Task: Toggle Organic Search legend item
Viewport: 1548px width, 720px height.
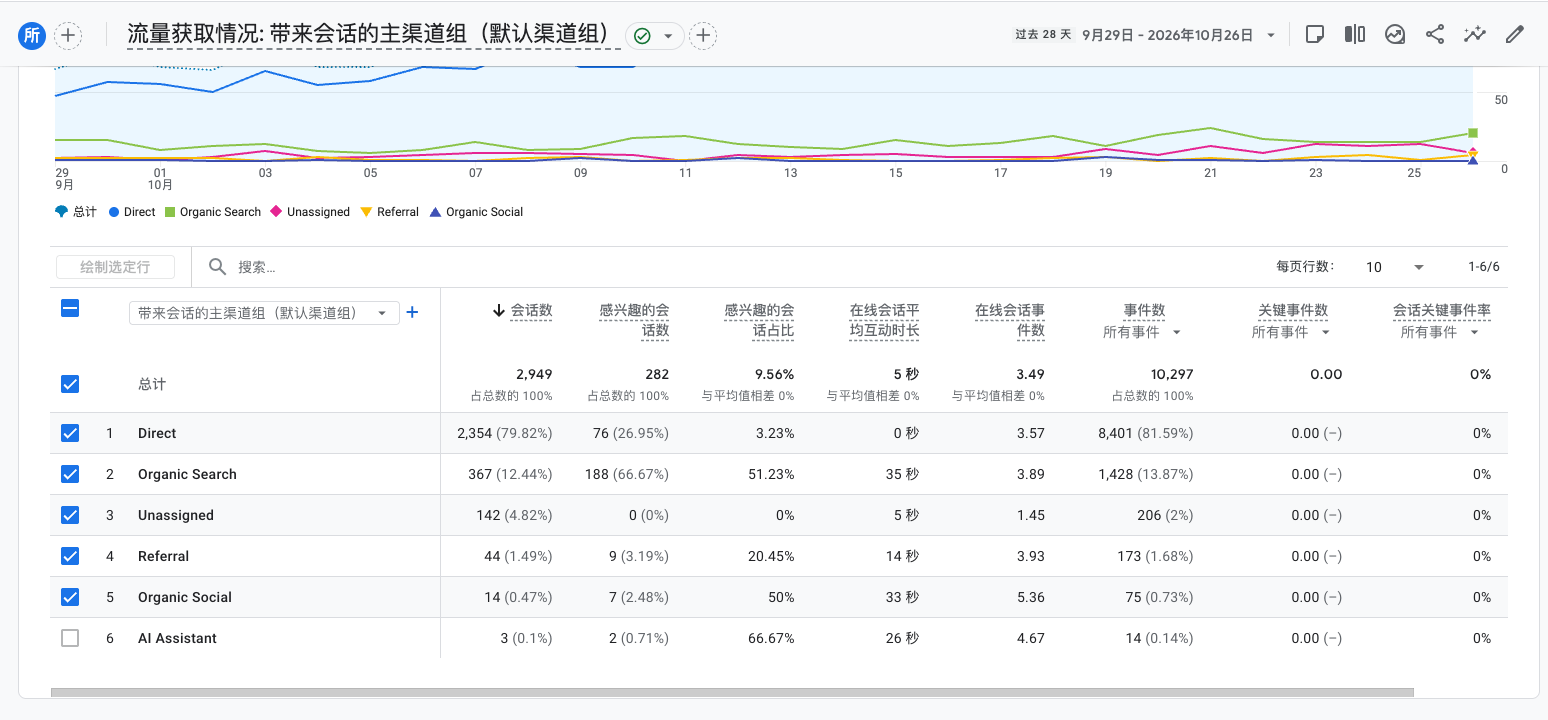Action: click(213, 212)
